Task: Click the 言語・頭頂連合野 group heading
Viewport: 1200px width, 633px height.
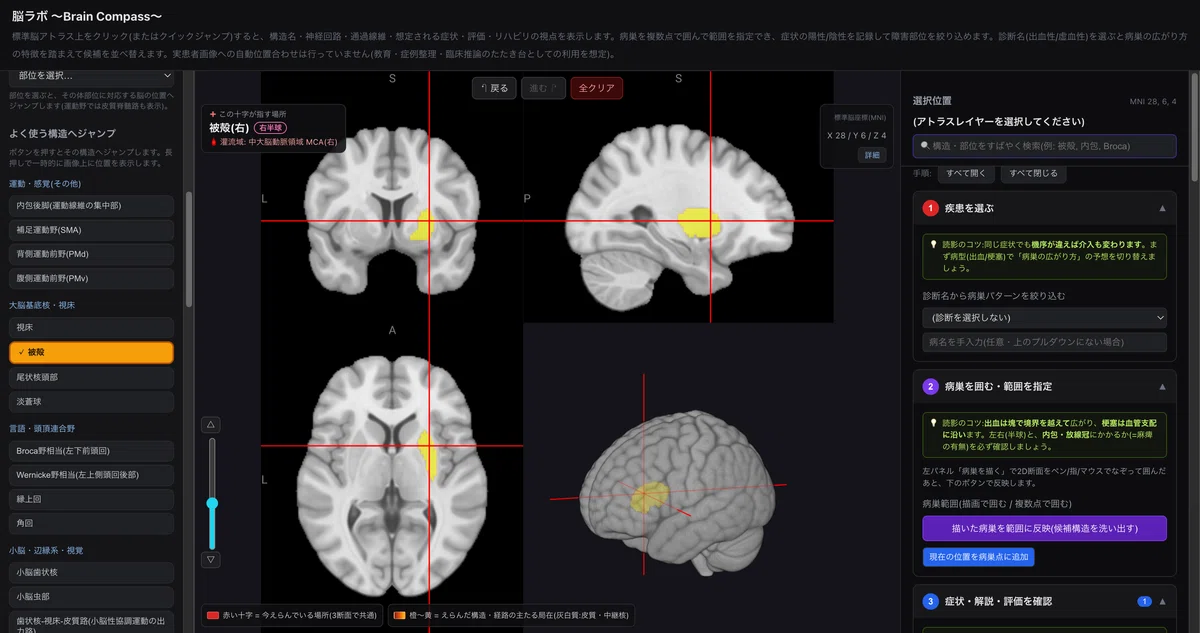Action: click(42, 428)
